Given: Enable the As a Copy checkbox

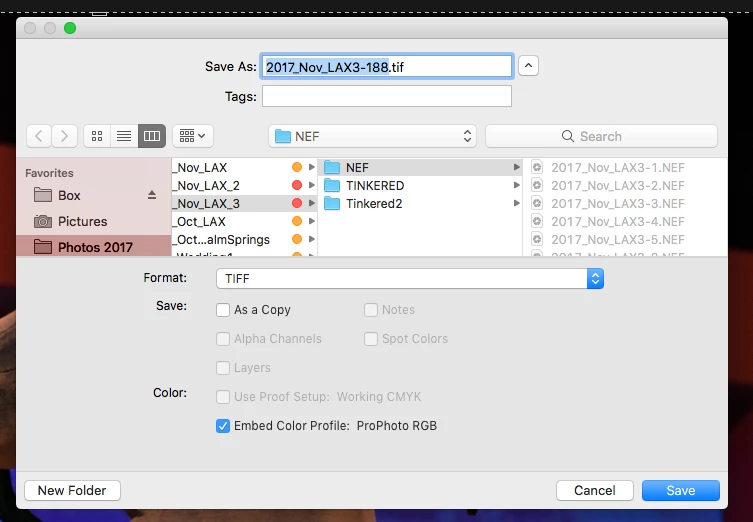Looking at the screenshot, I should 223,310.
